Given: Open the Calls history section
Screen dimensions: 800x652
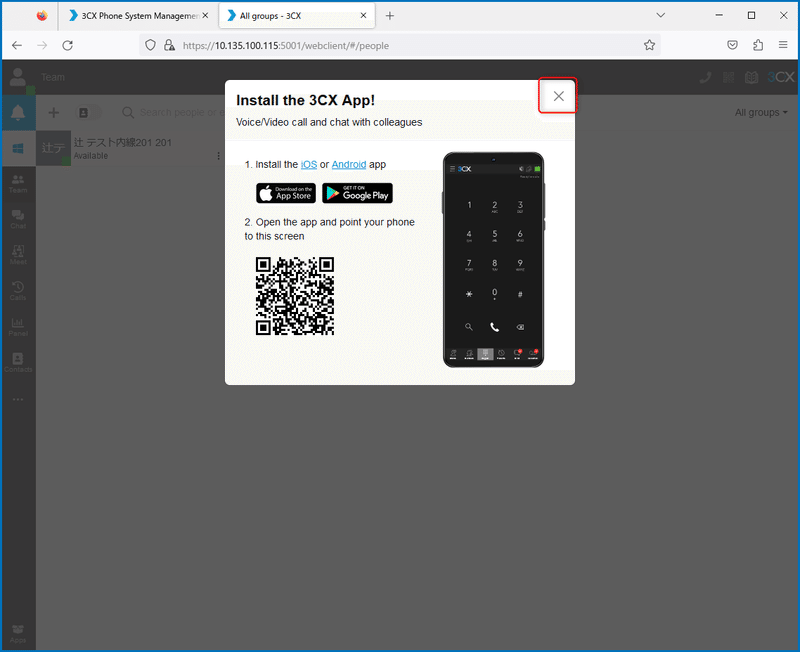Looking at the screenshot, I should pos(18,291).
